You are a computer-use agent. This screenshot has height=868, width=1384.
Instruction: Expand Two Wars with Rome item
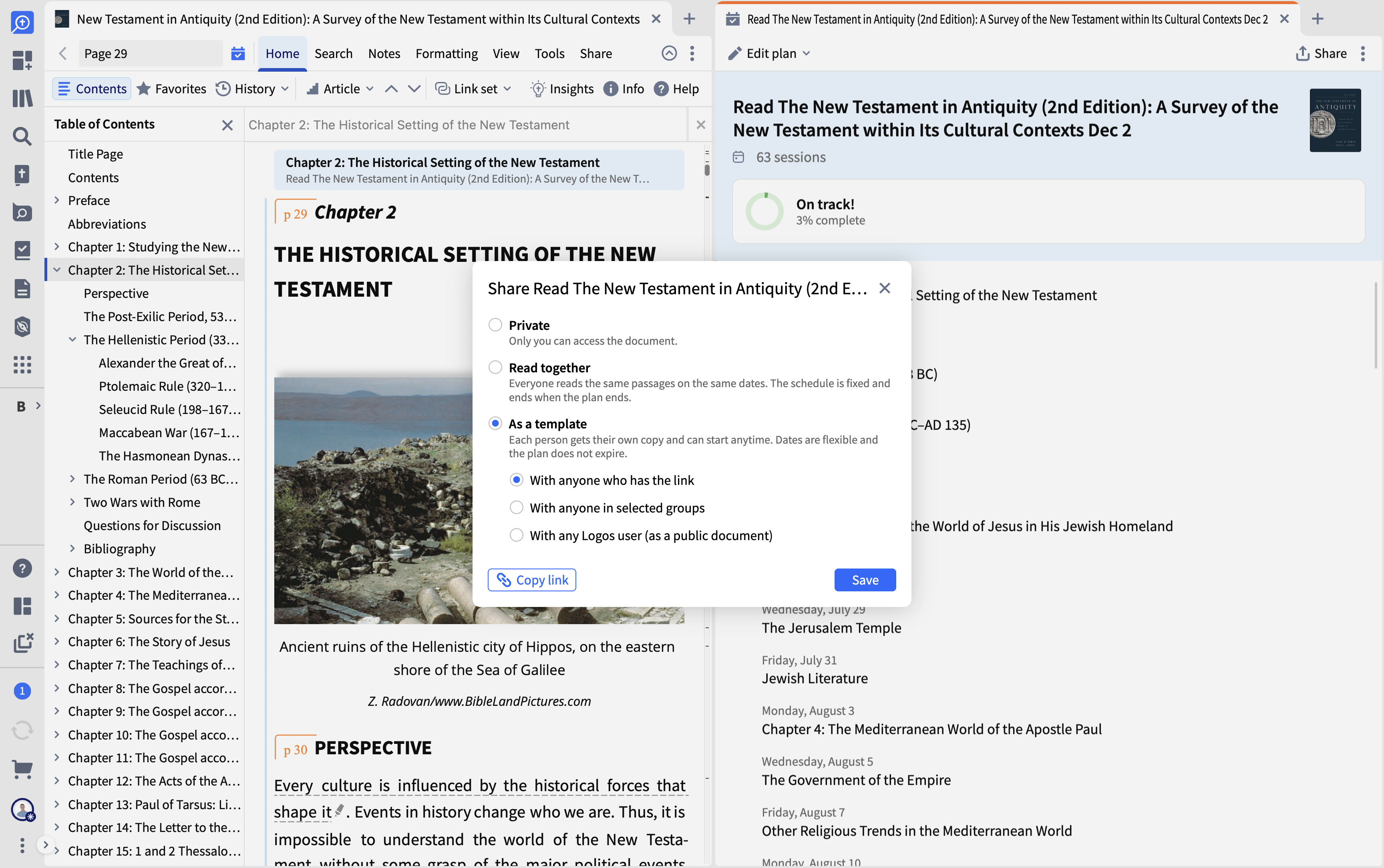pos(72,502)
